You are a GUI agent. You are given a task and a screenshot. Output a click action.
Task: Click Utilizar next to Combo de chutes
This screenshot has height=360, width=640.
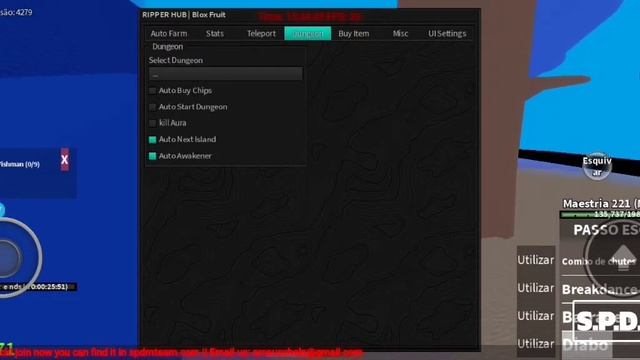(x=536, y=260)
